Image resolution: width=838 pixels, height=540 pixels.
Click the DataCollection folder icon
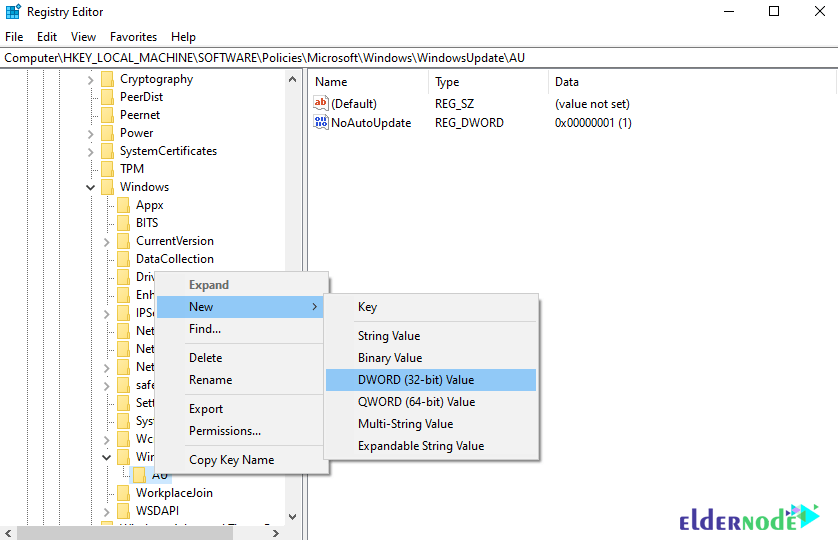(x=123, y=259)
